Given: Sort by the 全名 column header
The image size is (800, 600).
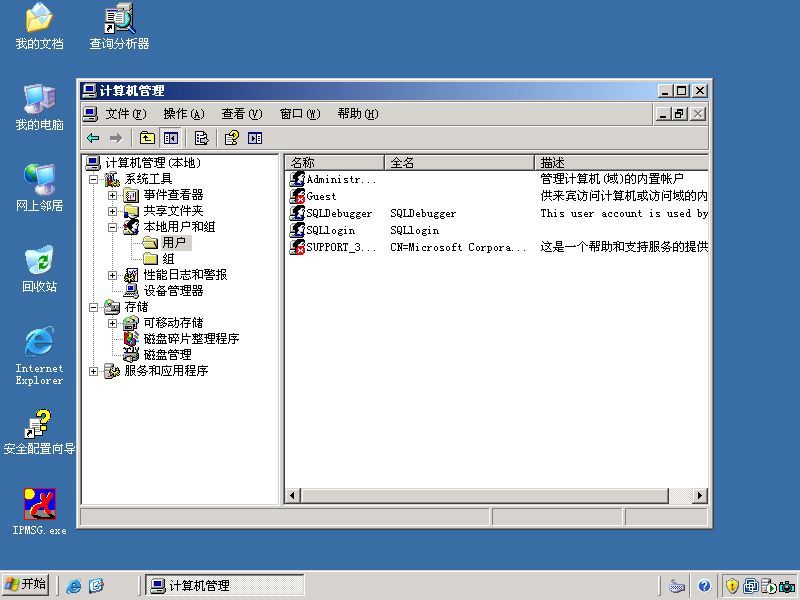Looking at the screenshot, I should (x=459, y=163).
